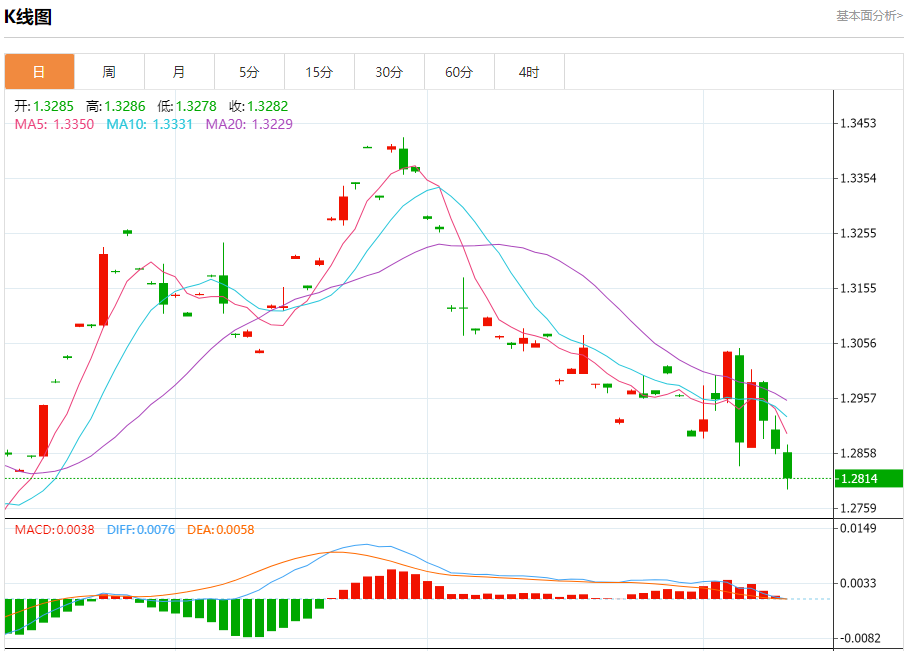Click the green 1.2814 current price tag

click(x=869, y=479)
